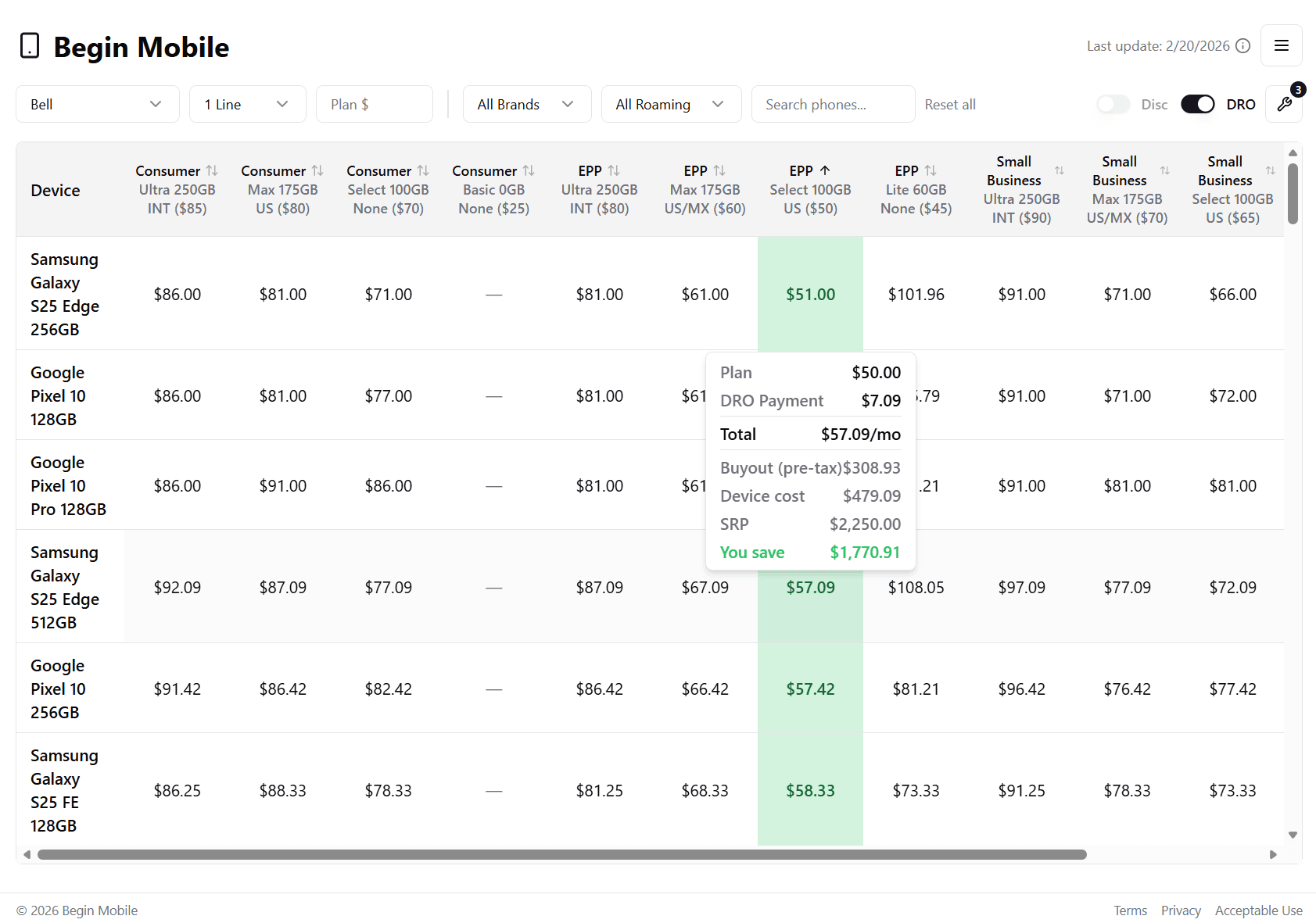Screen dimensions: 1316x923
Task: Open the hamburger menu
Action: click(x=1282, y=45)
